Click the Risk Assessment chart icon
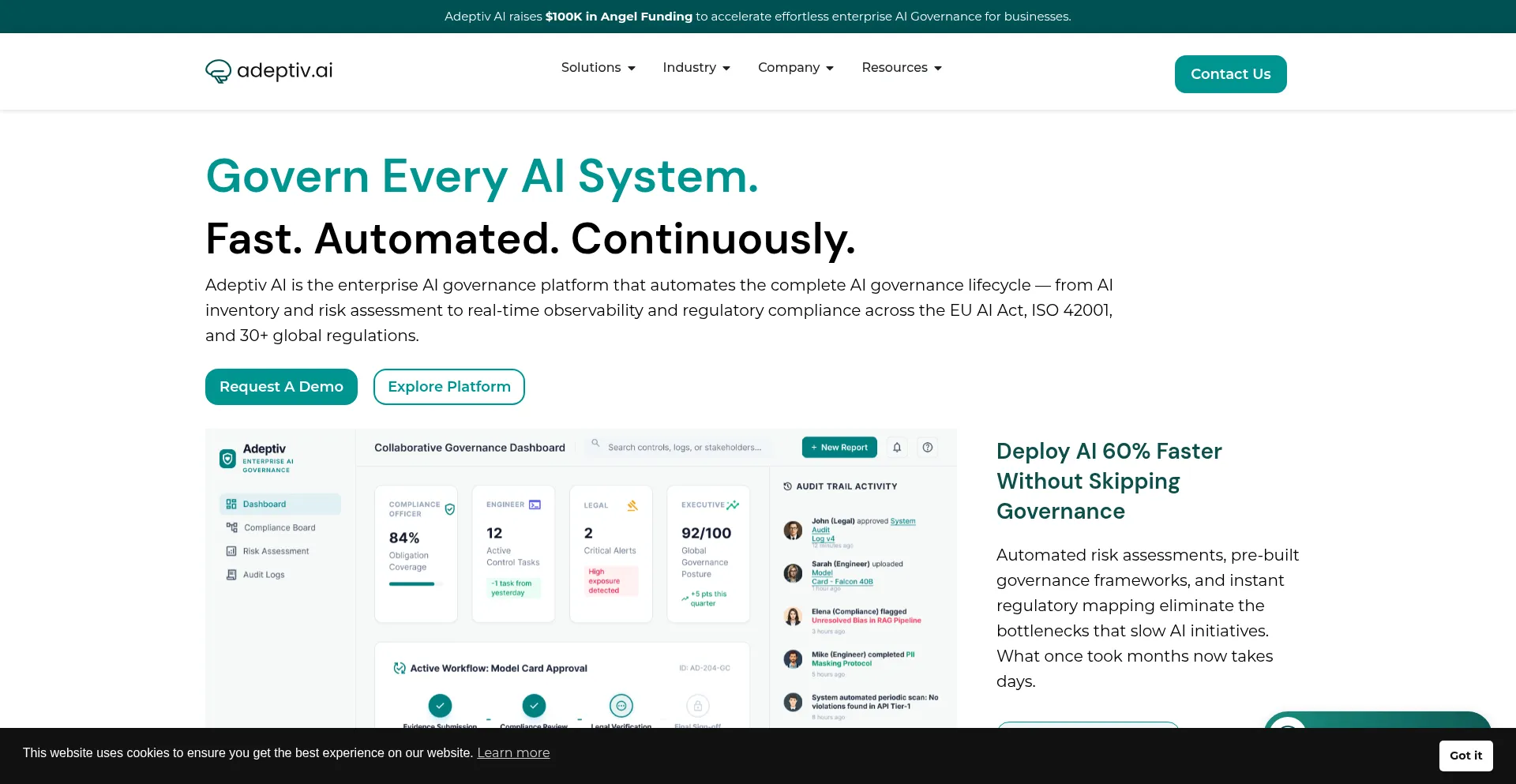Image resolution: width=1516 pixels, height=784 pixels. tap(231, 551)
